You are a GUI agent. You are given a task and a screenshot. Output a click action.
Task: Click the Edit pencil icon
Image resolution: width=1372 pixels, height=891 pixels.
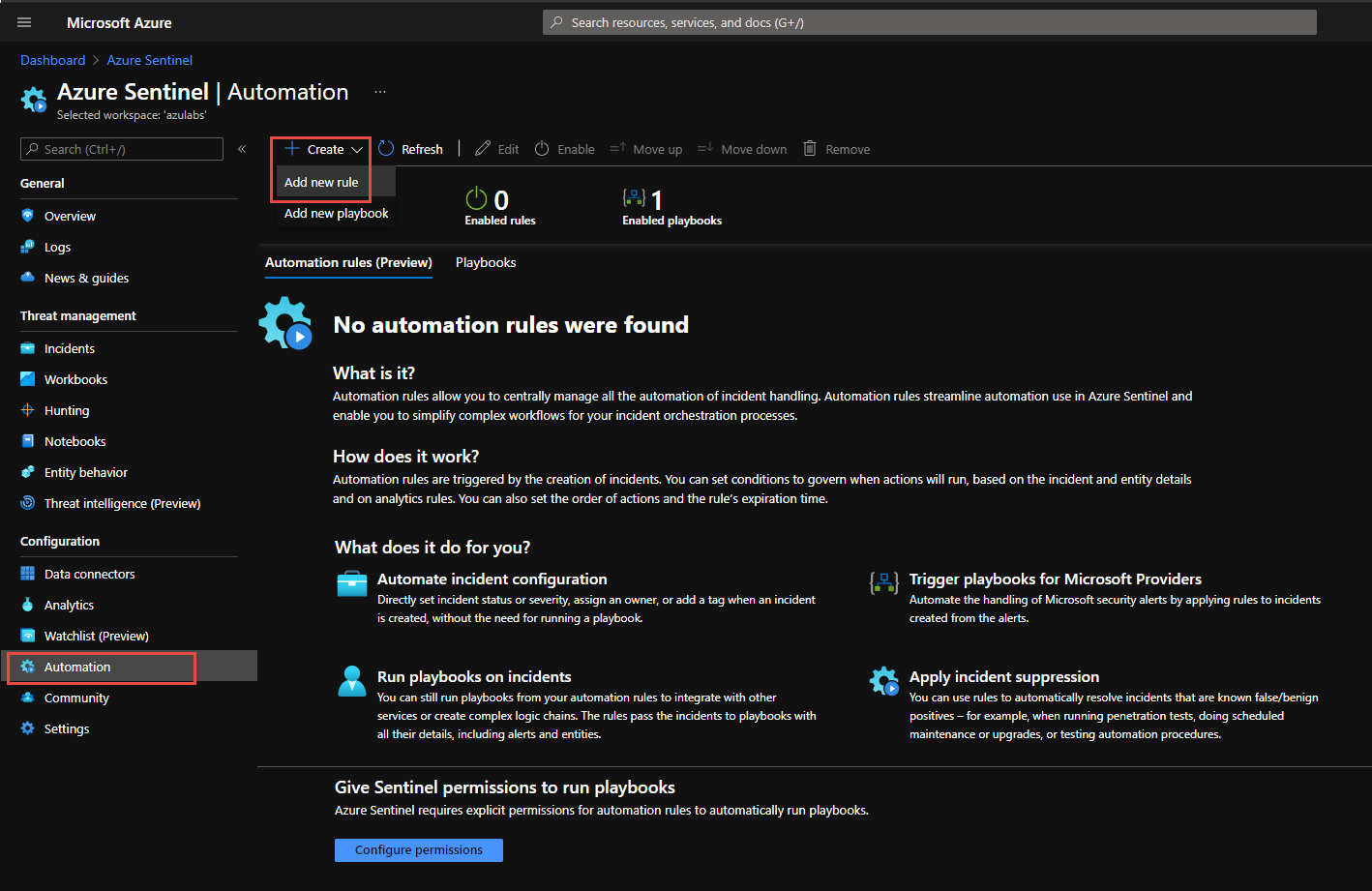[x=483, y=149]
